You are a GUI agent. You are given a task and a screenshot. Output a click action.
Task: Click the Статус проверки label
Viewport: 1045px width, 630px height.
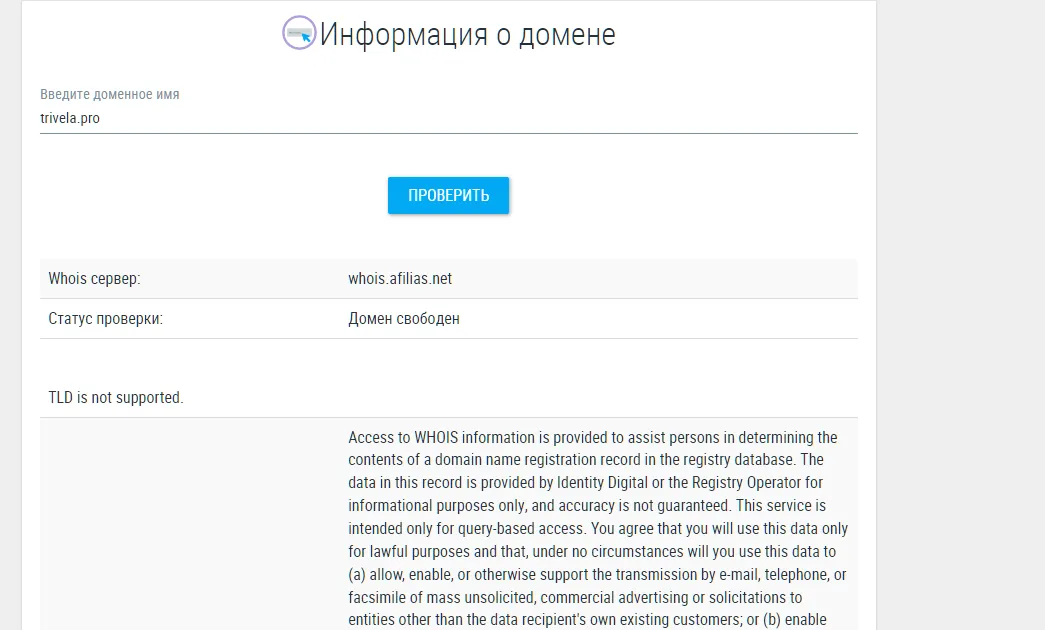(x=105, y=319)
